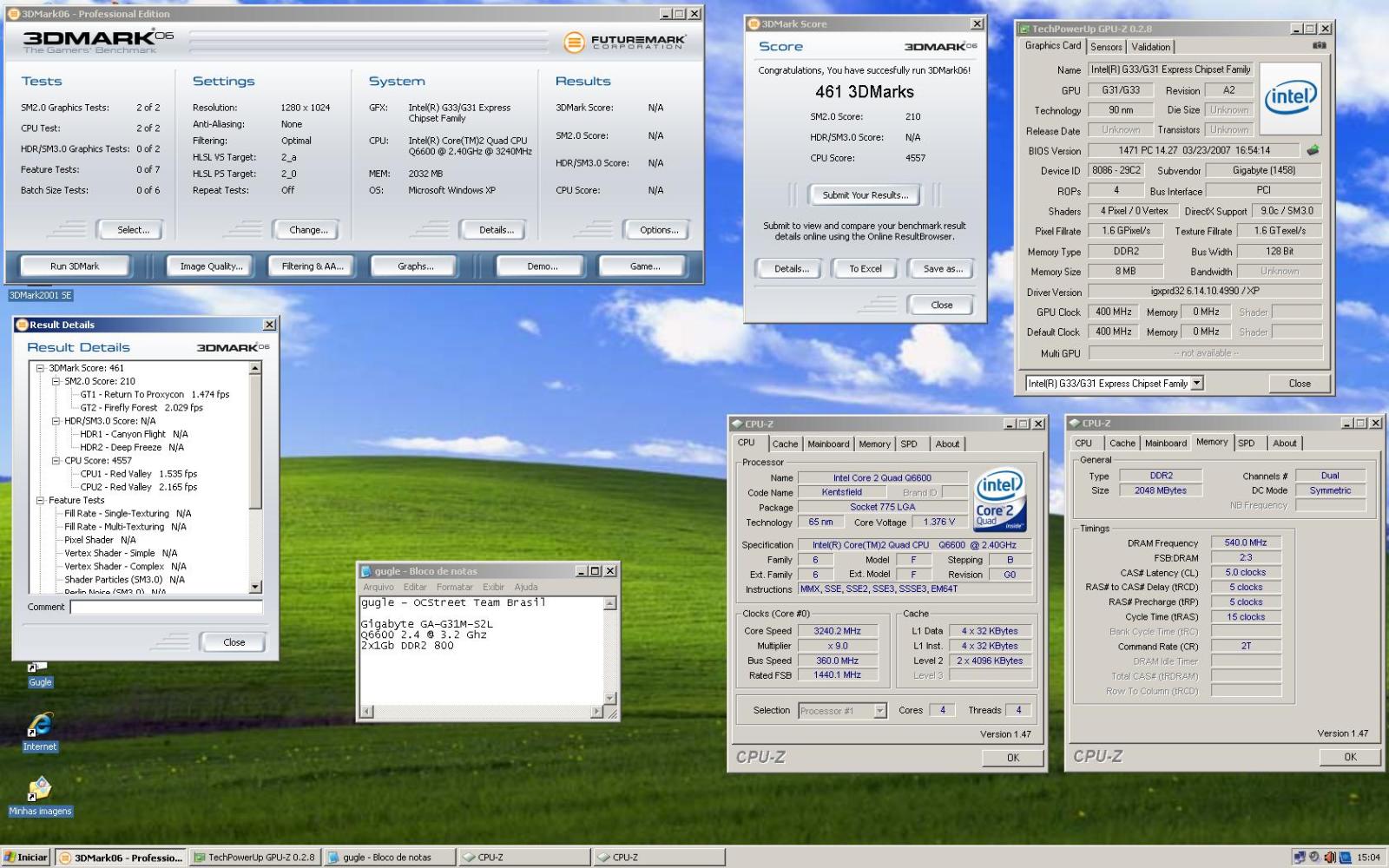Collapse the HDR/SM3.0 Score node
1389x868 pixels.
pos(56,421)
